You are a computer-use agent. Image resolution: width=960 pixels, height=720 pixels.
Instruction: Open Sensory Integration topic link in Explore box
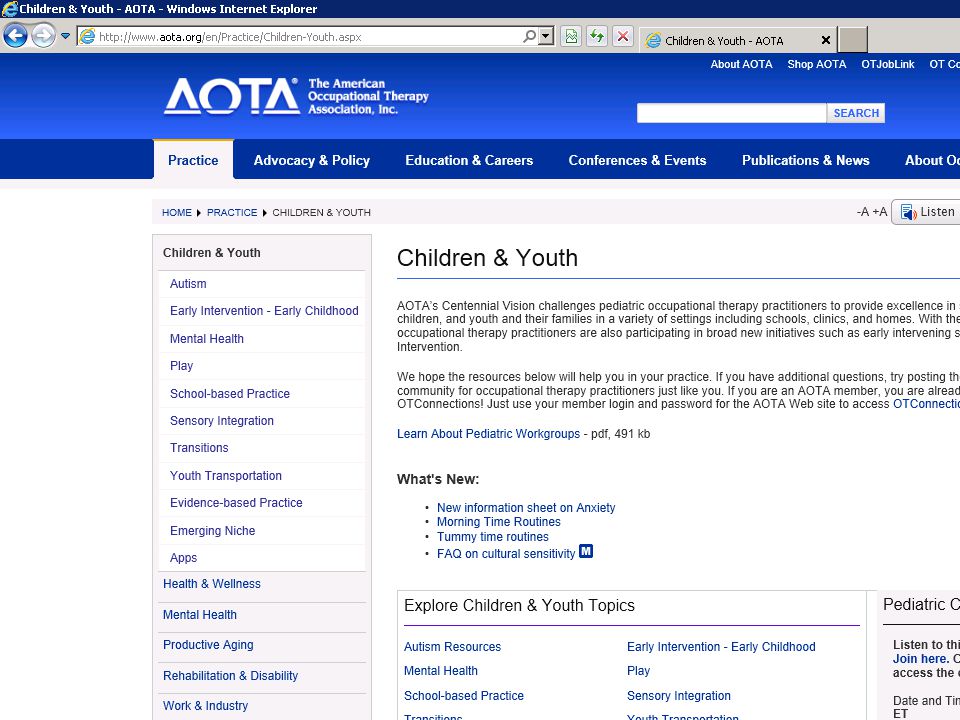[678, 696]
